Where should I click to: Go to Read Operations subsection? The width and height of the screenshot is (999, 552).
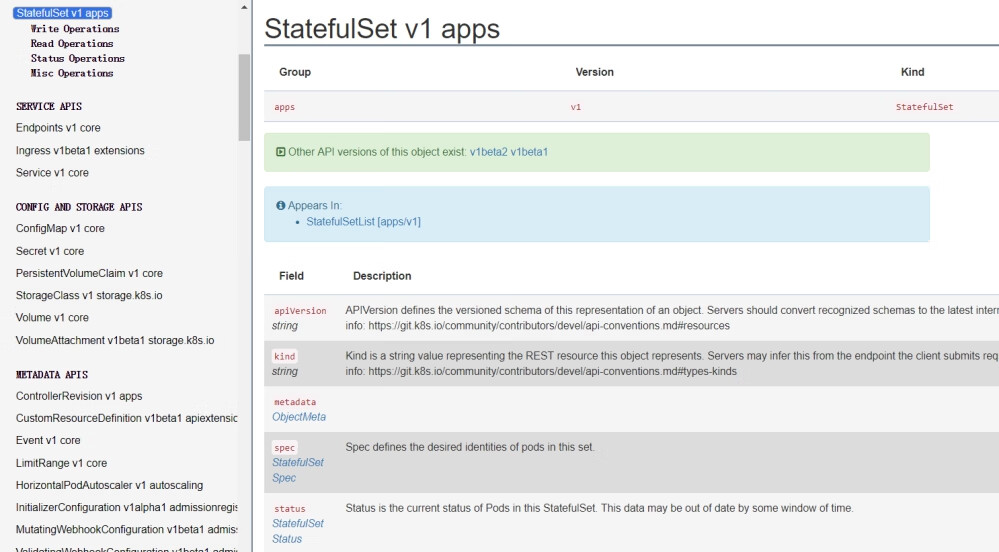point(72,44)
